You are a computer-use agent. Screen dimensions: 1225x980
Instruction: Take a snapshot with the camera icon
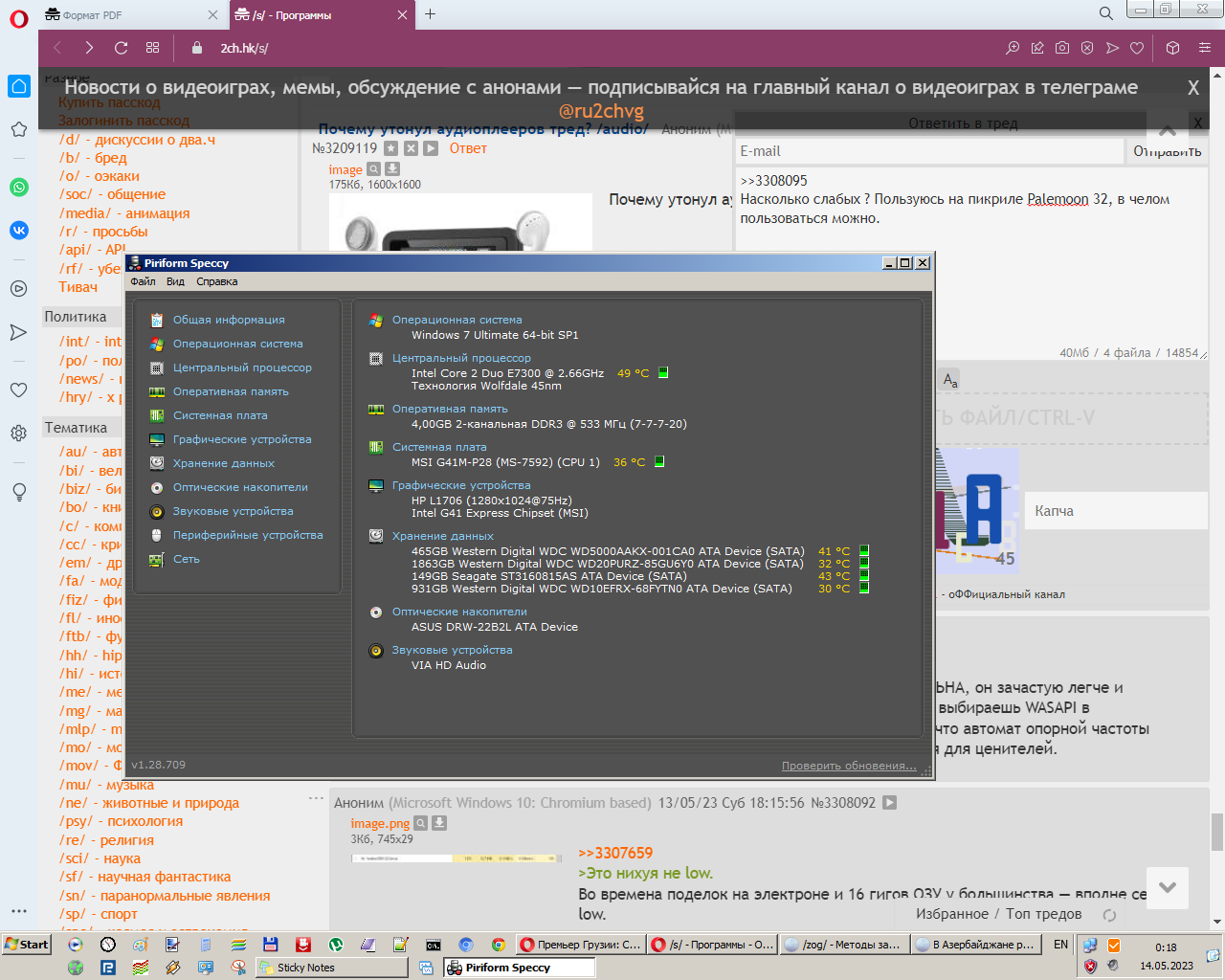pyautogui.click(x=1062, y=48)
